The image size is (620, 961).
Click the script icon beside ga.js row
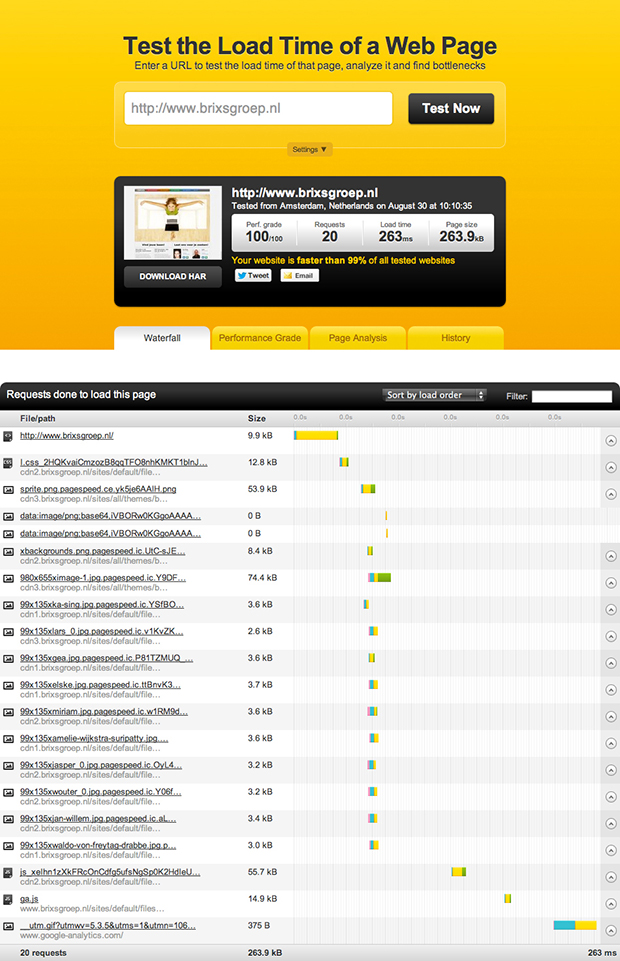[x=8, y=900]
